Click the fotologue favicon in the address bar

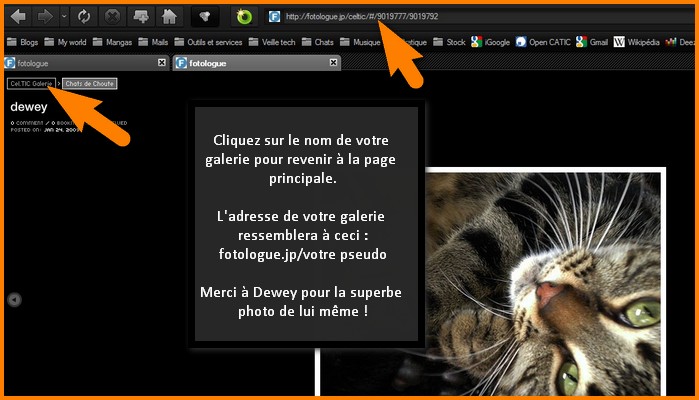click(x=274, y=17)
